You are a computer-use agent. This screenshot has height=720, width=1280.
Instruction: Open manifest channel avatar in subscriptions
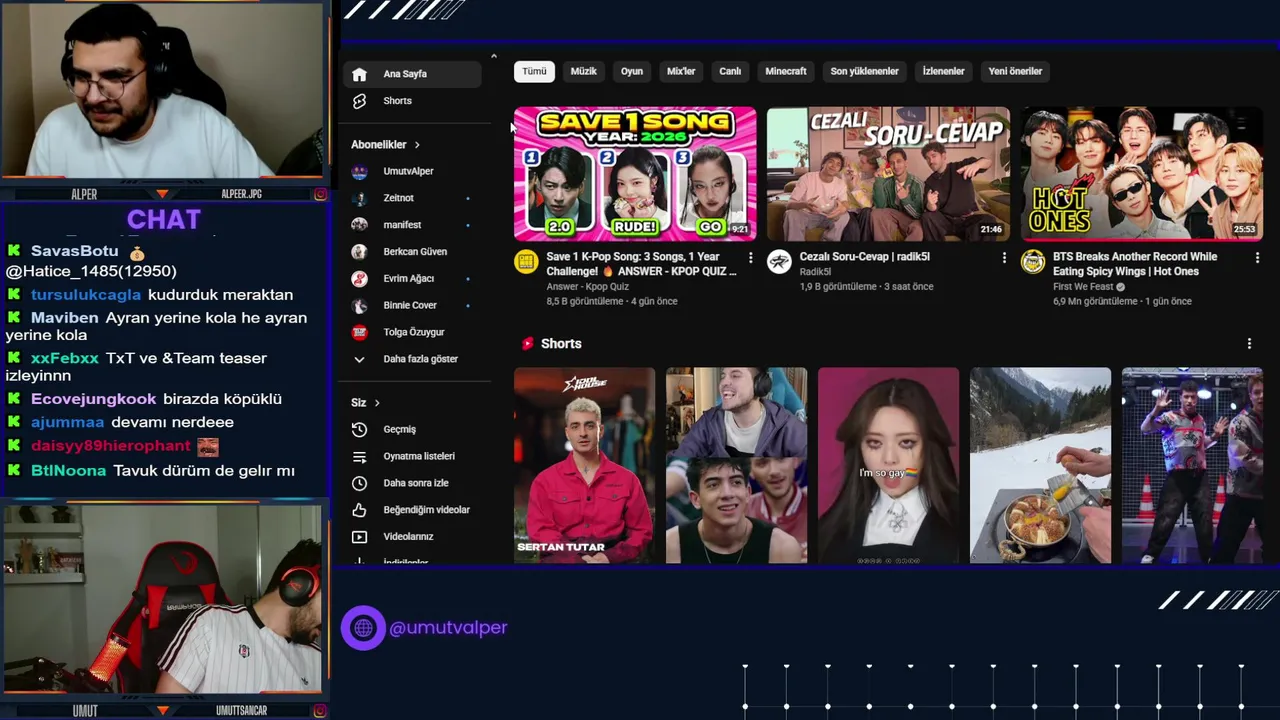pyautogui.click(x=360, y=225)
